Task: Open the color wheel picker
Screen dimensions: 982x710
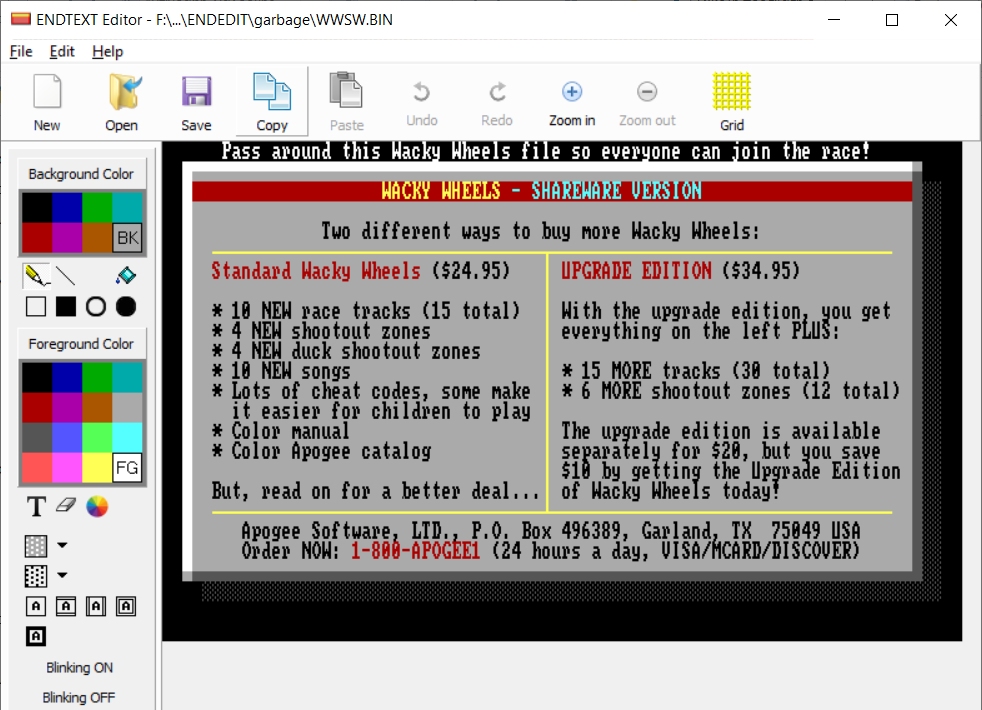Action: pos(96,507)
